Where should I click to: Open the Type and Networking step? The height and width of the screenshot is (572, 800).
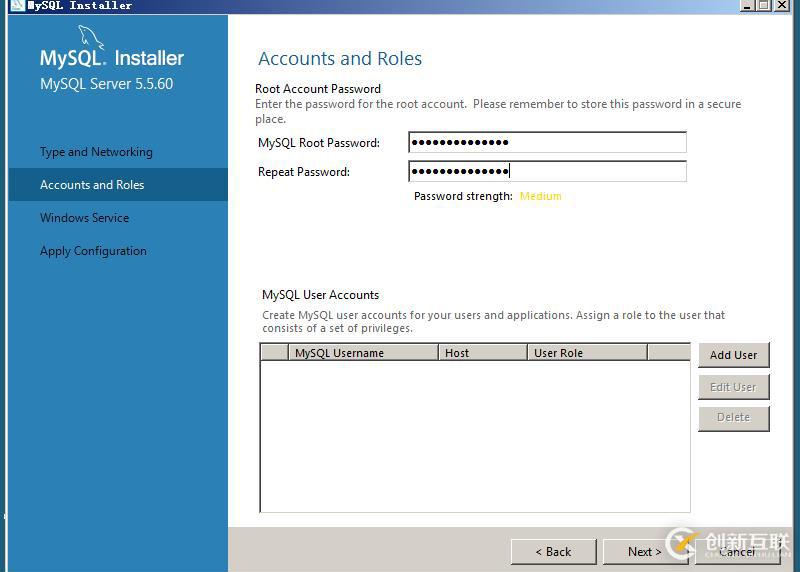96,152
